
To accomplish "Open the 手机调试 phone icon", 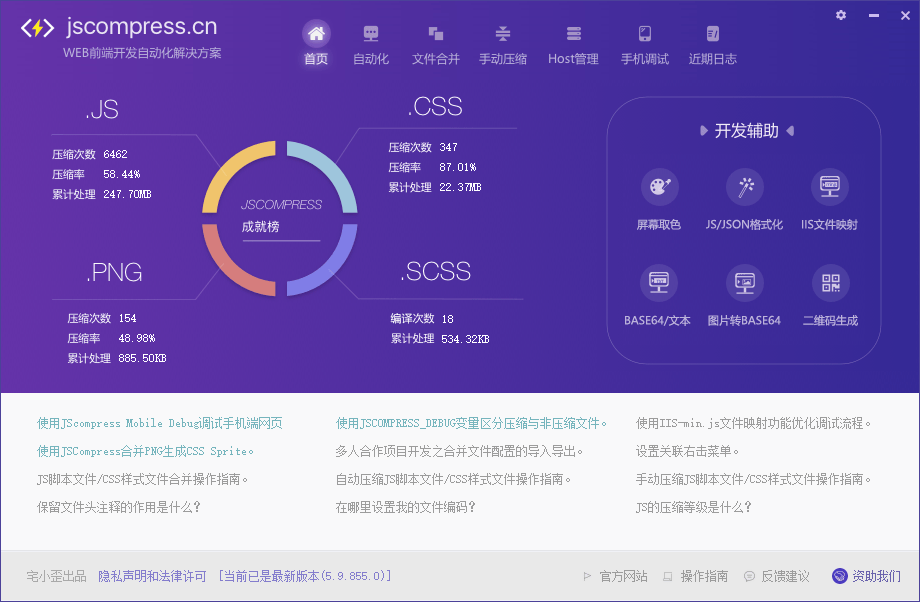I will (x=645, y=33).
